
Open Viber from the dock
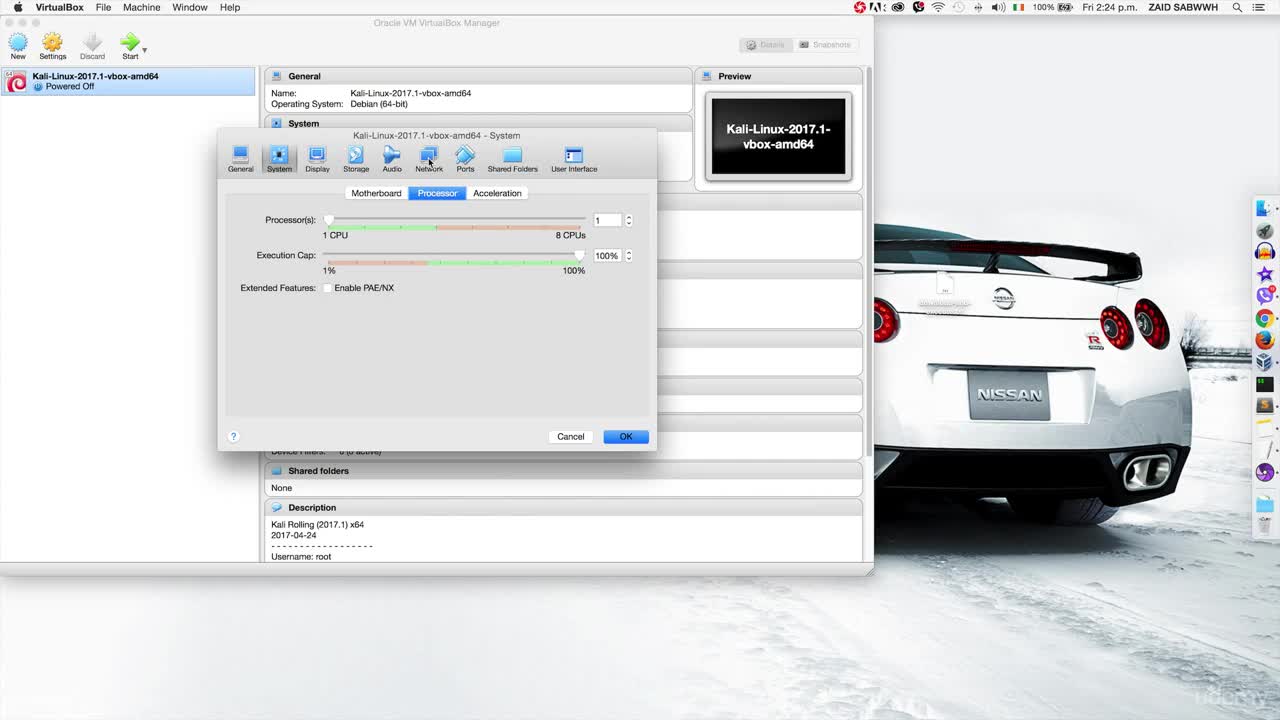tap(1265, 296)
